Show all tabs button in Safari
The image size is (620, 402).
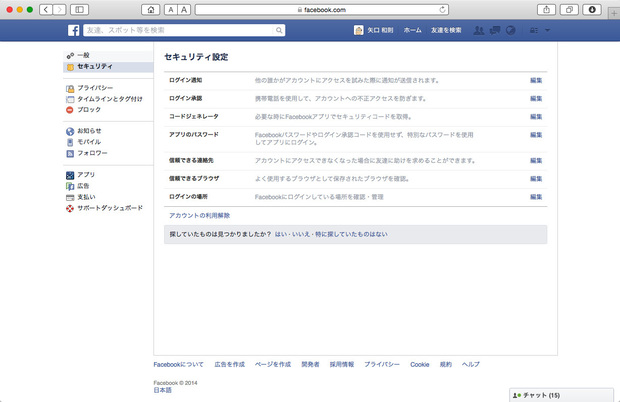pyautogui.click(x=569, y=9)
